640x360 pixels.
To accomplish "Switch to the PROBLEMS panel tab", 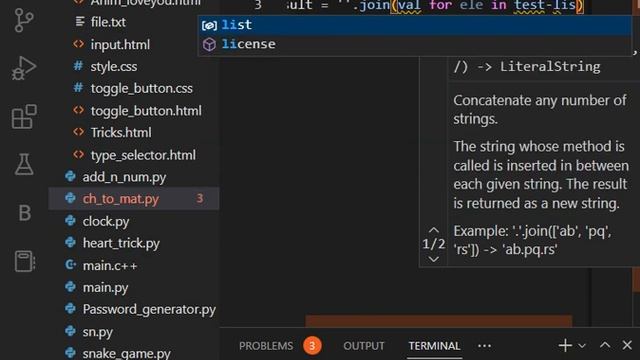I will pos(266,346).
